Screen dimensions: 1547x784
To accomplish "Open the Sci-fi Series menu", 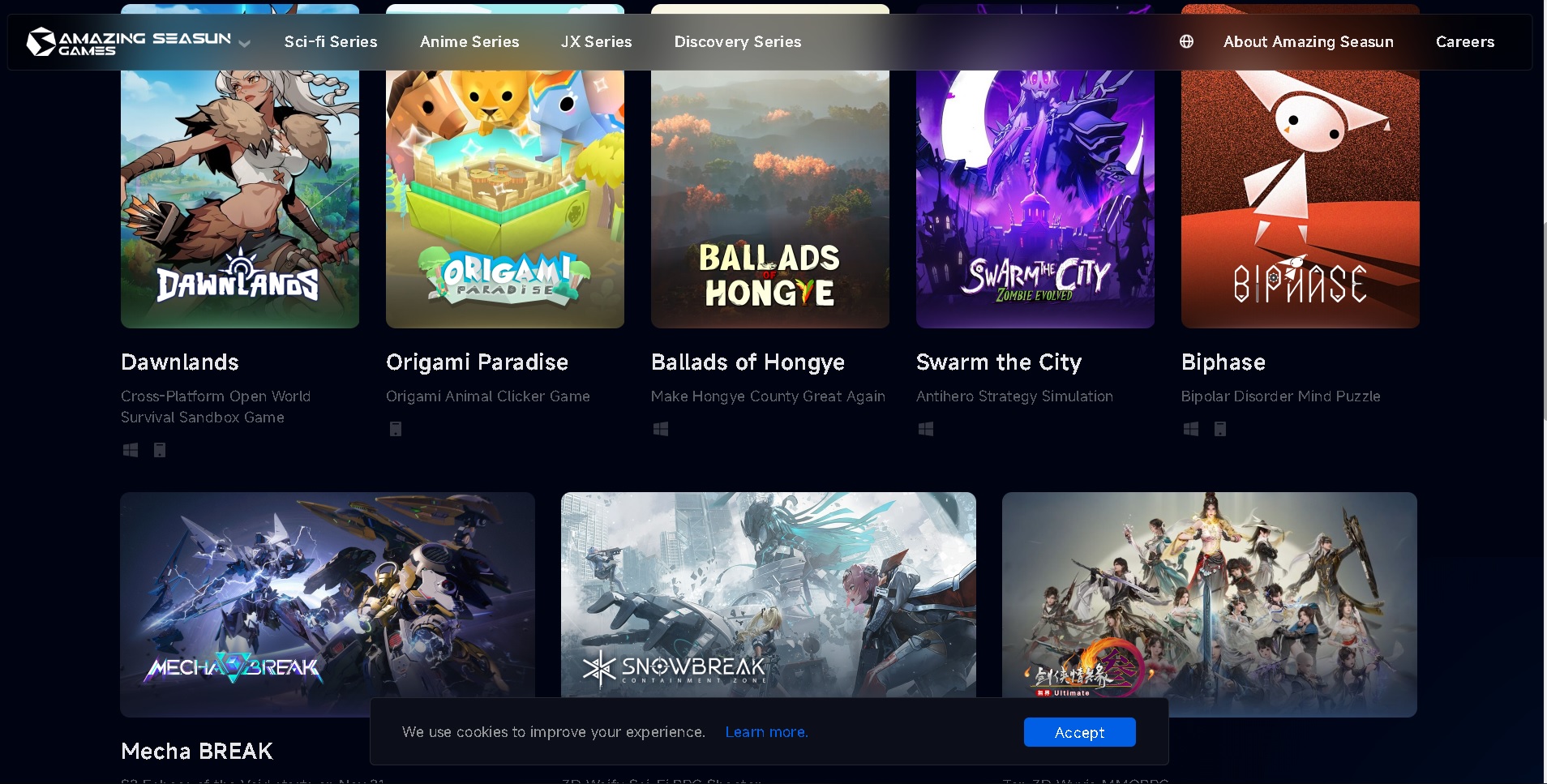I will pyautogui.click(x=331, y=41).
